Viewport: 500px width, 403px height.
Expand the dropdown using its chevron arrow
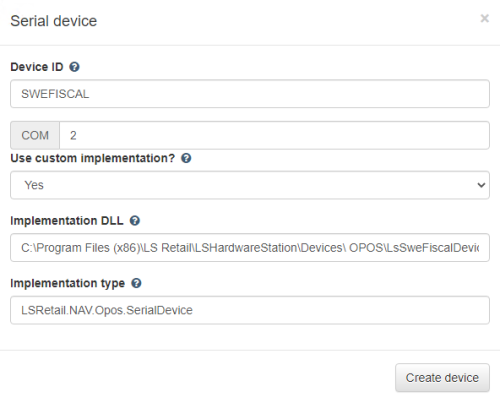(x=481, y=185)
